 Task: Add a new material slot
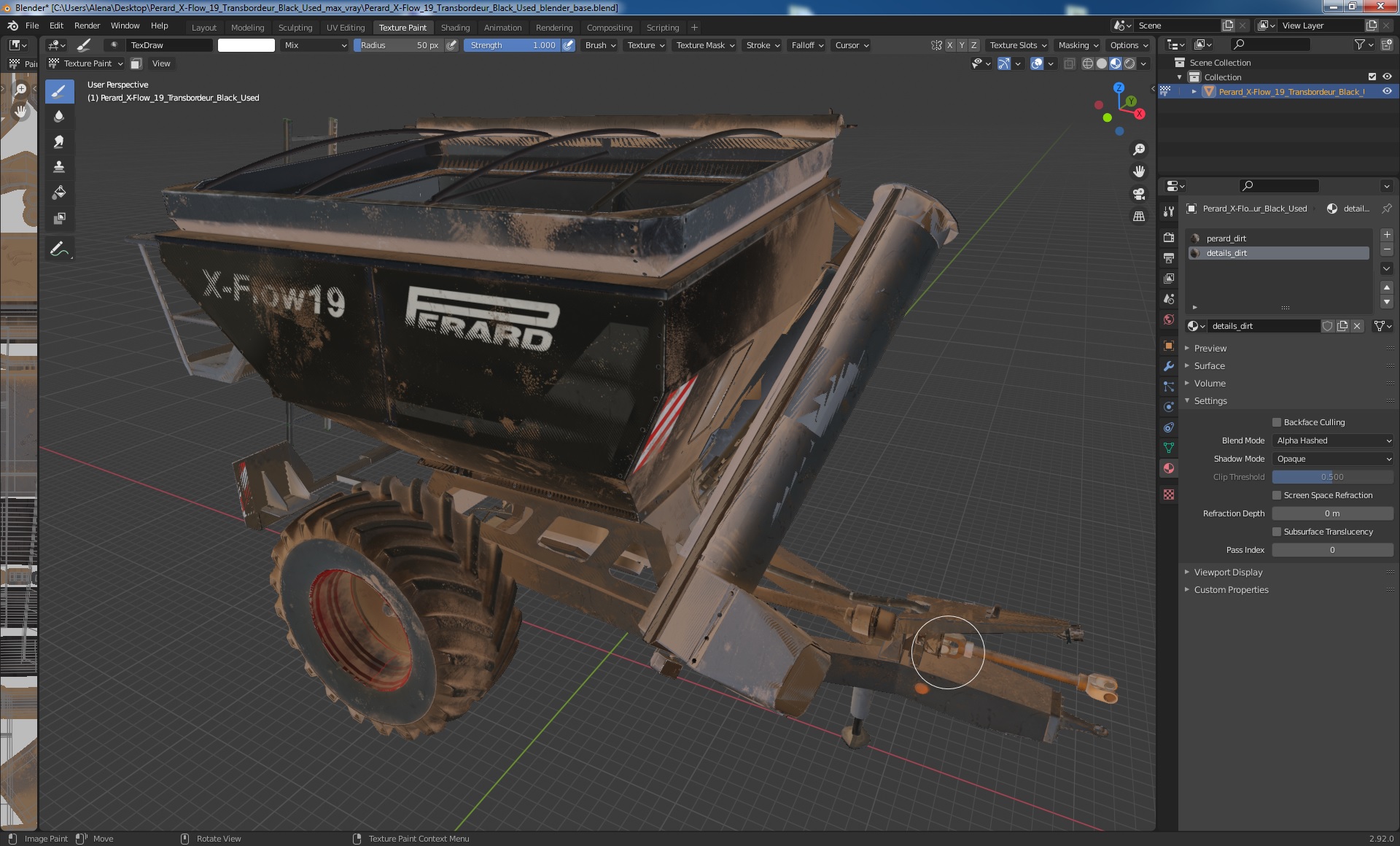click(1387, 235)
